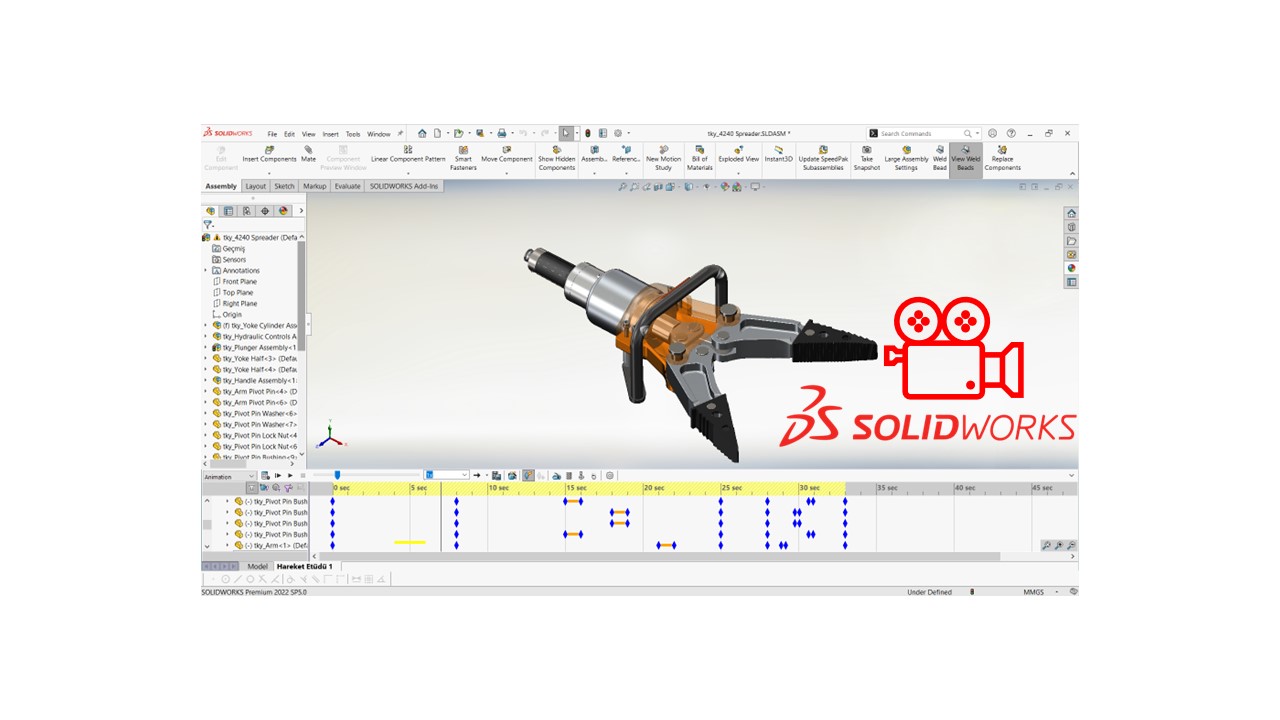The height and width of the screenshot is (720, 1280).
Task: Switch to the Sketch tab
Action: tap(284, 186)
